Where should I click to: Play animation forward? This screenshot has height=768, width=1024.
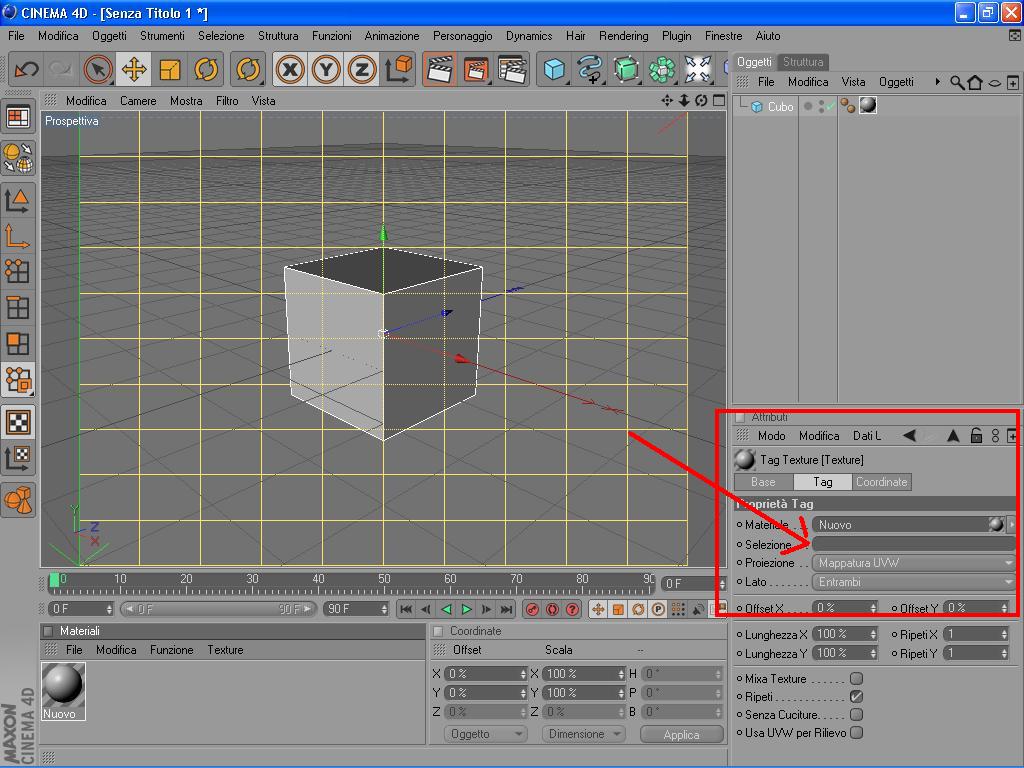pos(466,609)
